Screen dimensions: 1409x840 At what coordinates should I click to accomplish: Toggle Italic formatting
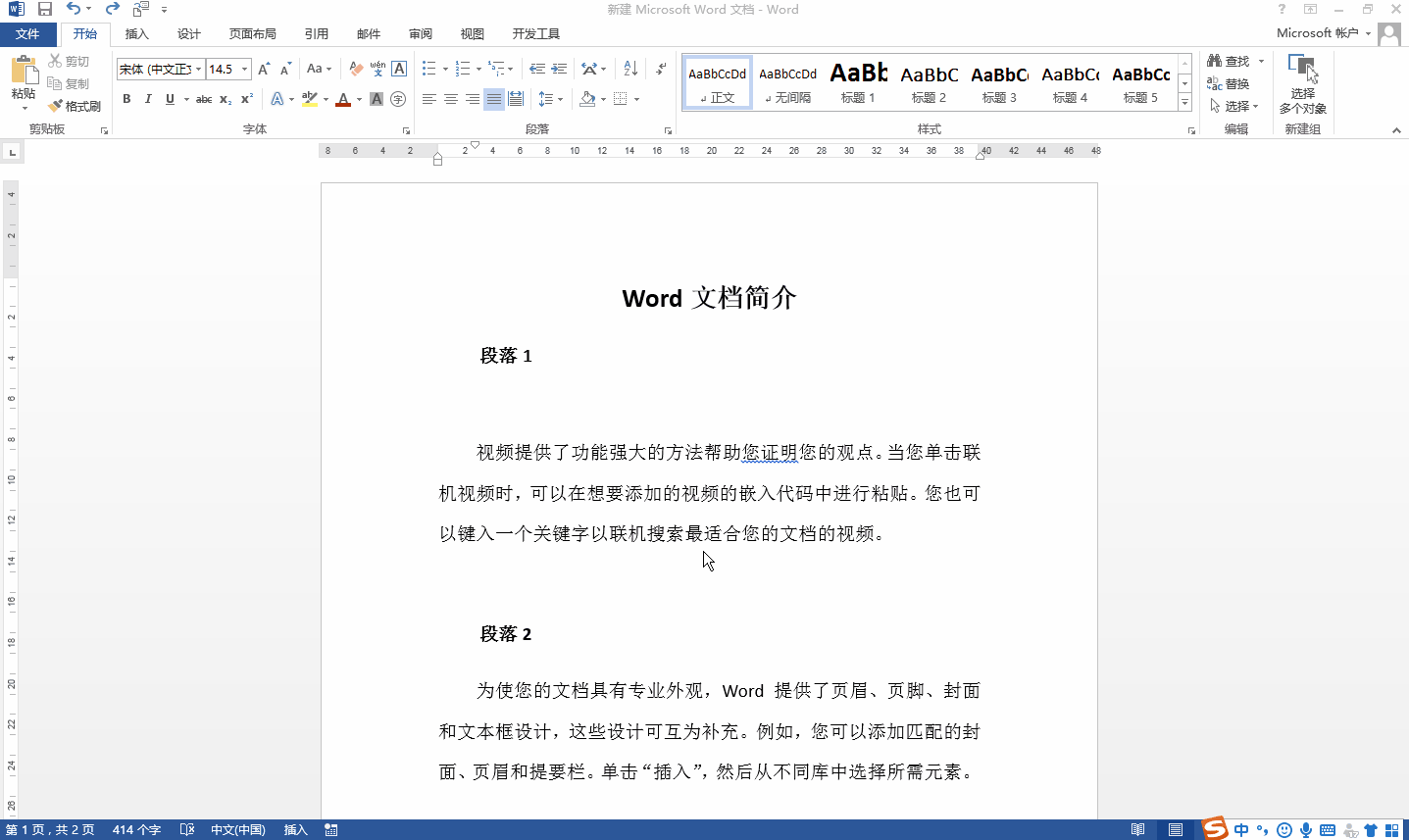coord(148,99)
